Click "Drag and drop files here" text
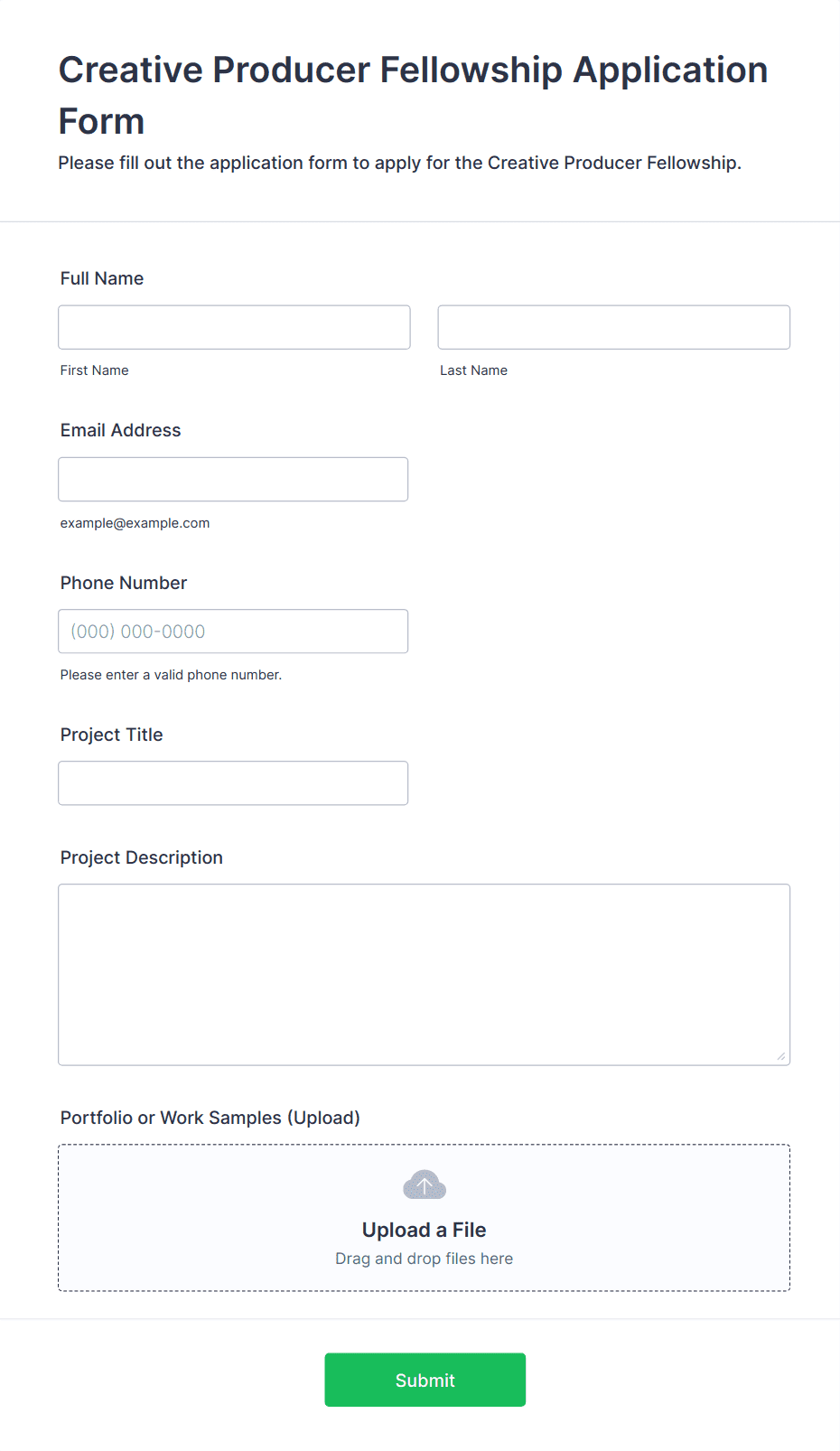This screenshot has height=1451, width=840. pyautogui.click(x=424, y=1259)
